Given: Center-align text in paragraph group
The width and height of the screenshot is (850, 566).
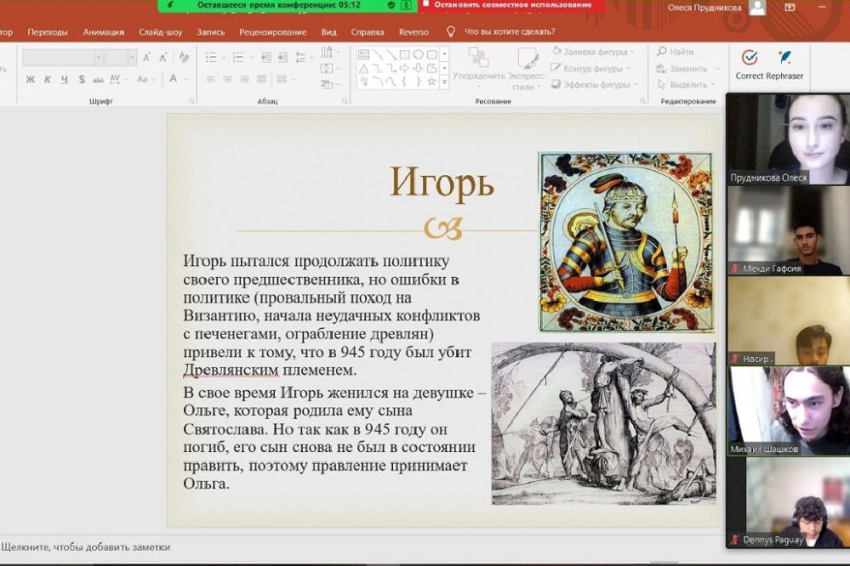Looking at the screenshot, I should [x=228, y=80].
